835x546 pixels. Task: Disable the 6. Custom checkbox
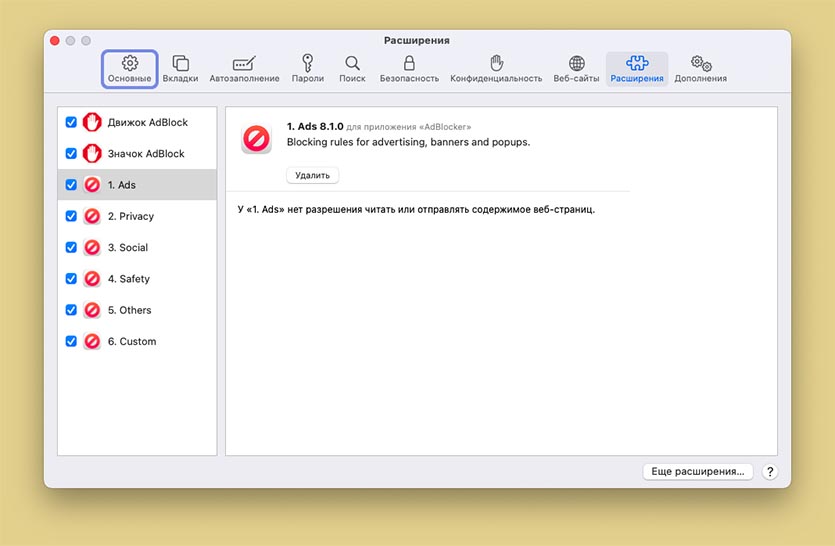tap(71, 341)
